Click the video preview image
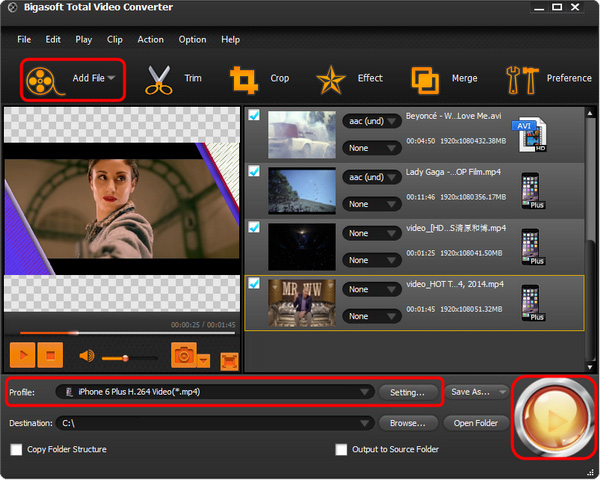 (122, 209)
